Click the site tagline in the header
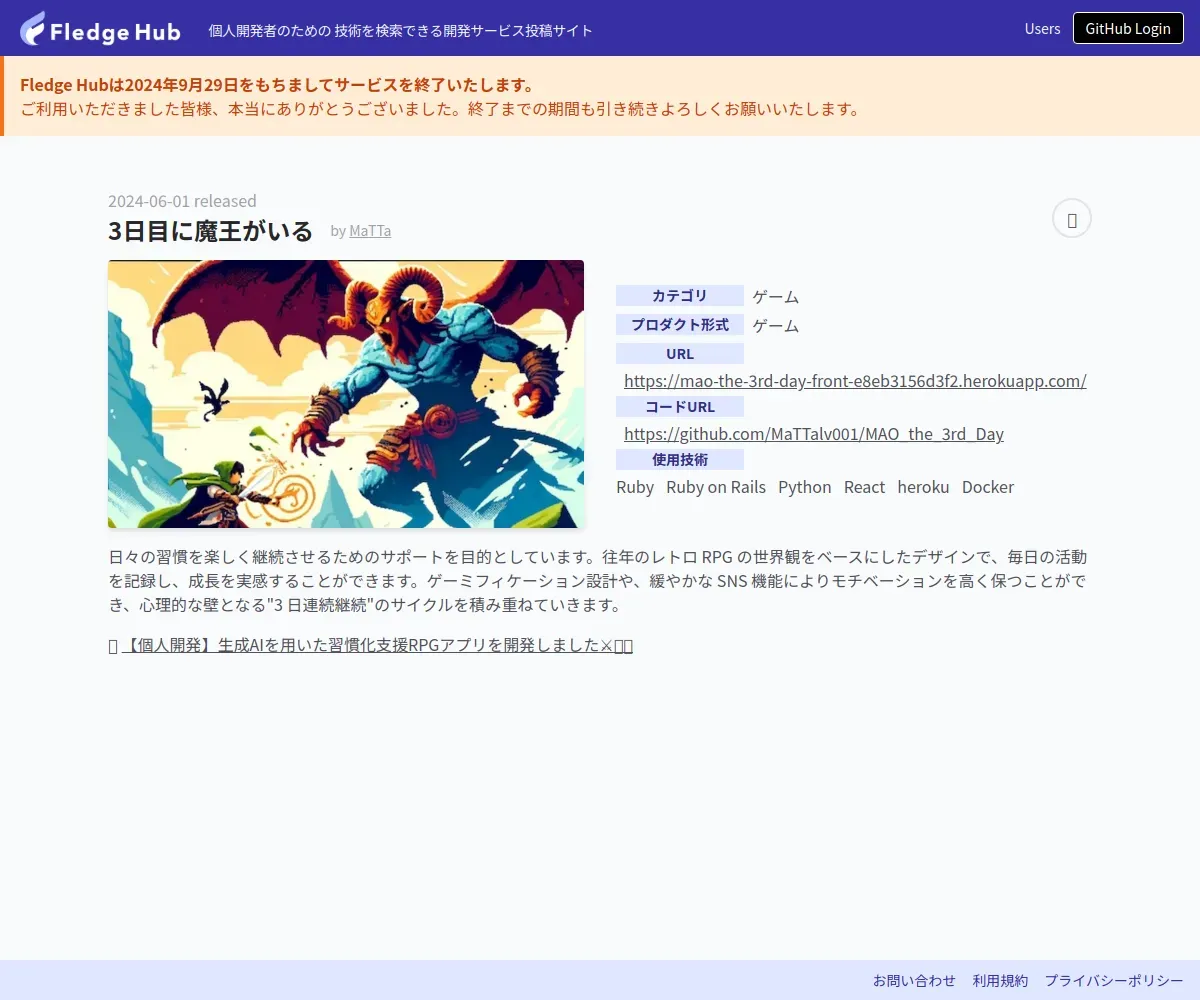 point(400,30)
